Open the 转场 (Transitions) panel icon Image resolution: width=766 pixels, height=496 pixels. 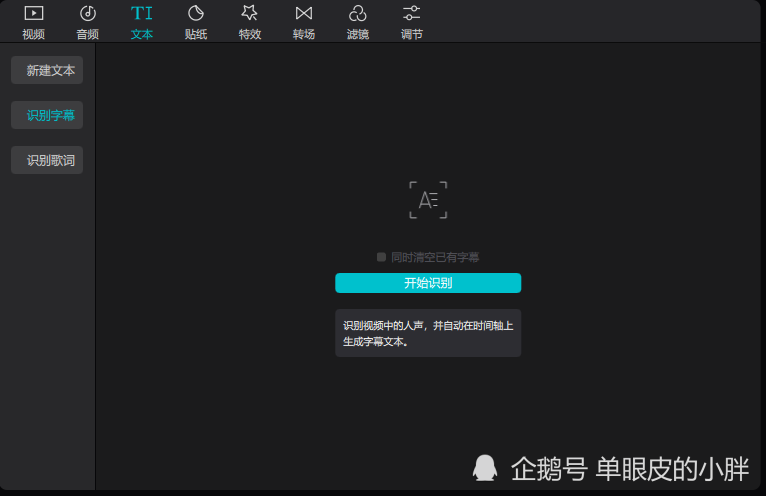[x=304, y=14]
